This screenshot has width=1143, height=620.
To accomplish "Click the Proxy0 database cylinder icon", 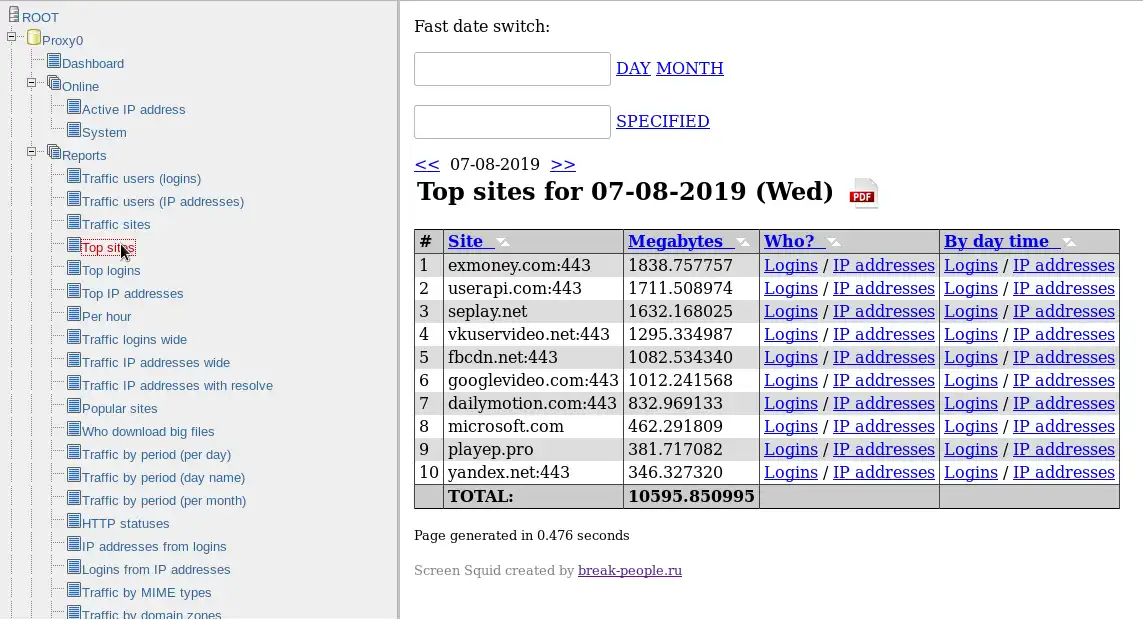I will coord(34,39).
